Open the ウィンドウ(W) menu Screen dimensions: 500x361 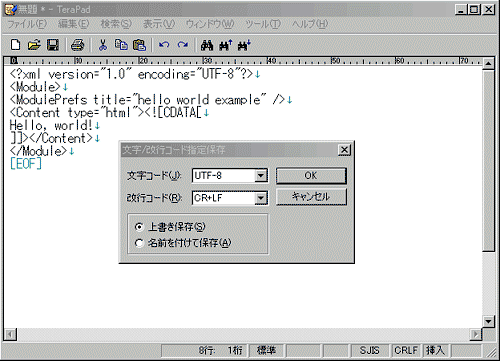click(x=210, y=24)
